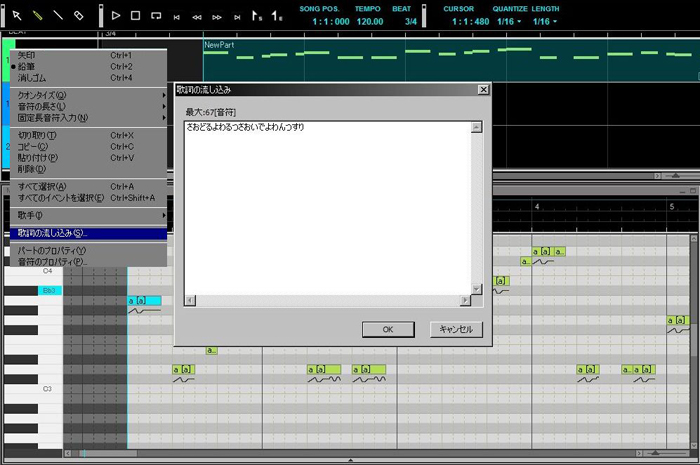Choose 消しゴム option in context menu
700x465 pixels.
point(36,78)
